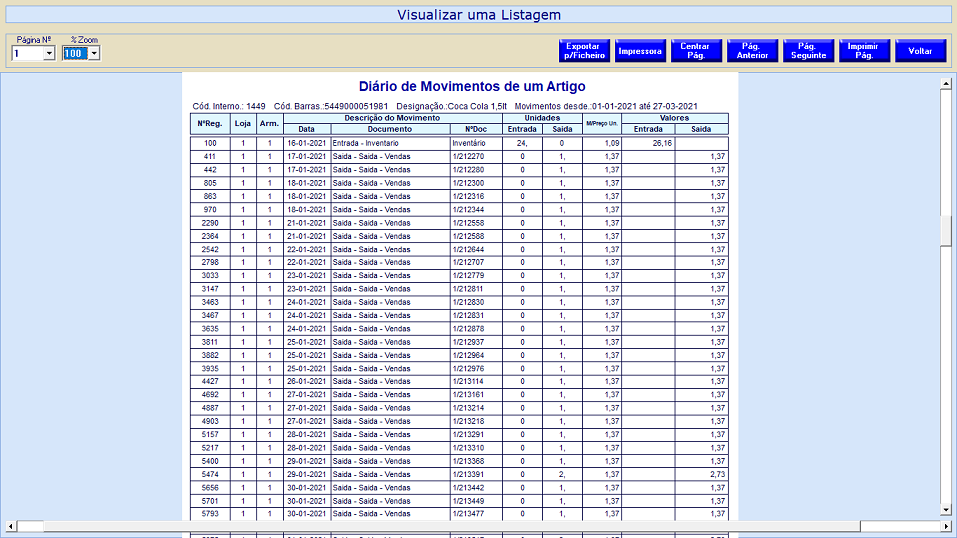Image resolution: width=957 pixels, height=538 pixels.
Task: Click the vertical scrollbar up arrow
Action: 946,84
